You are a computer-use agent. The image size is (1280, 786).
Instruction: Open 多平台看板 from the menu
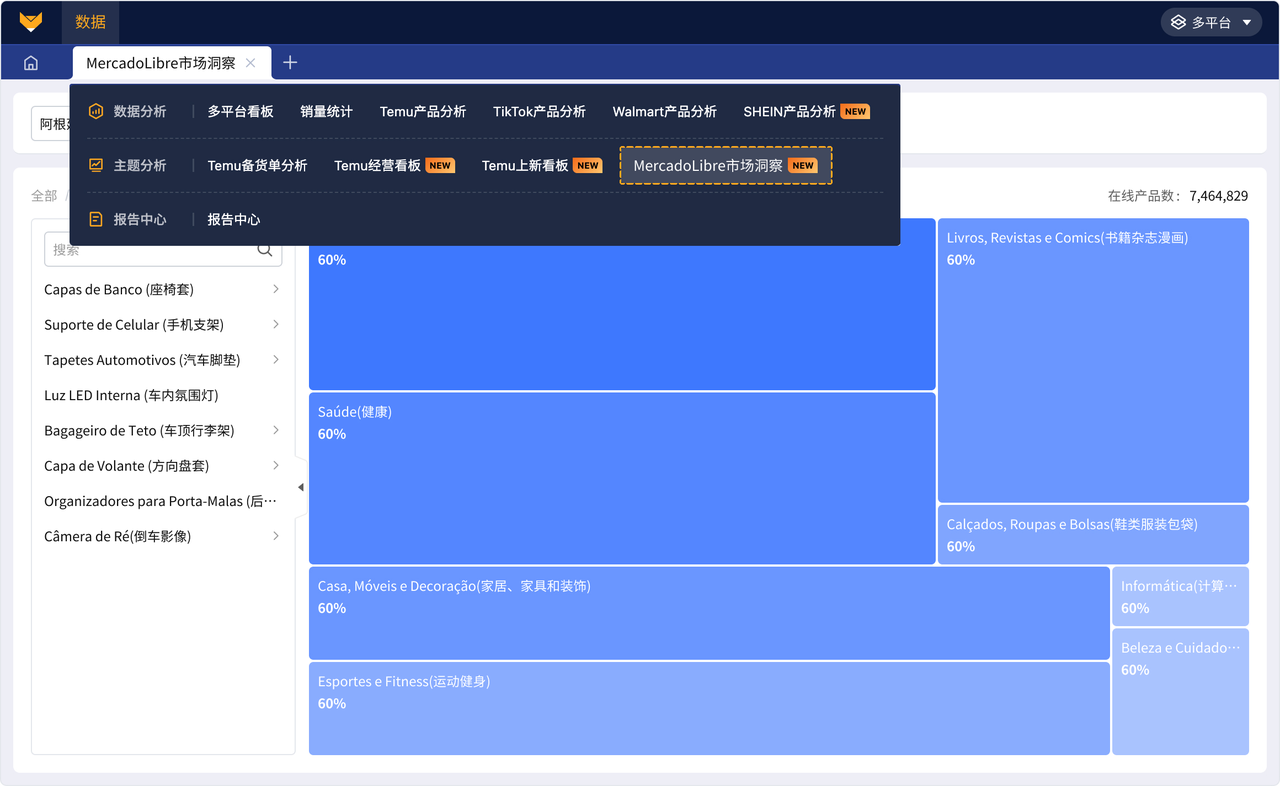point(240,111)
